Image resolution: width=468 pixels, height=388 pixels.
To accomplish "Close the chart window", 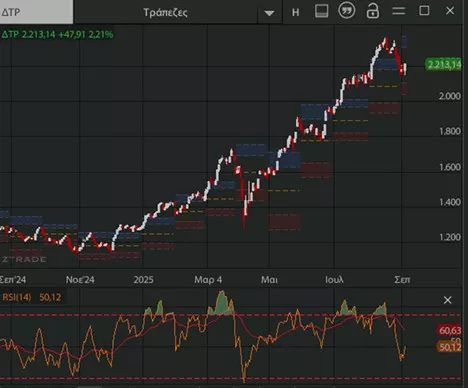I will [450, 11].
